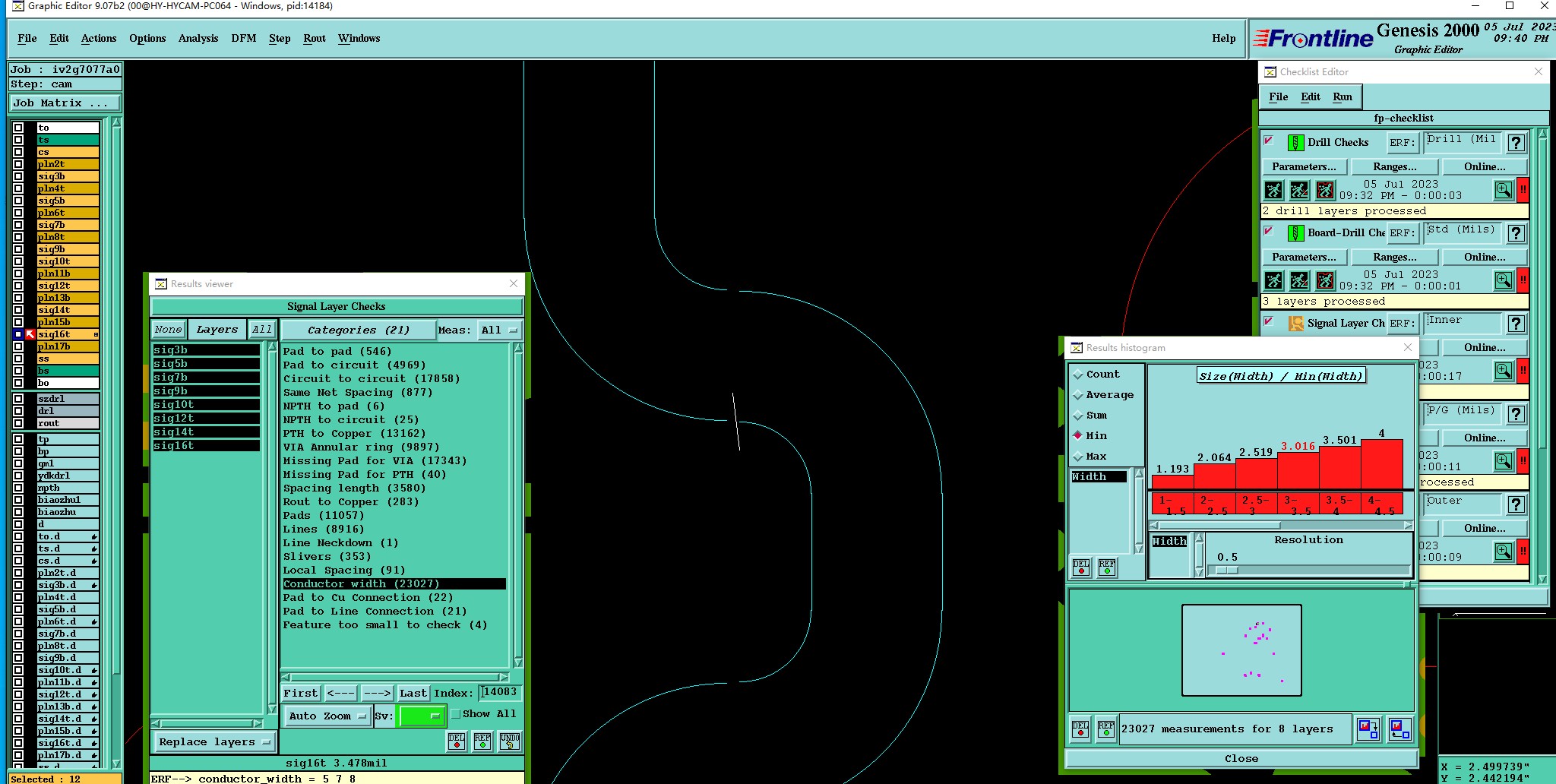The width and height of the screenshot is (1556, 784).
Task: Open help for Signal Layer Checks
Action: [1516, 324]
